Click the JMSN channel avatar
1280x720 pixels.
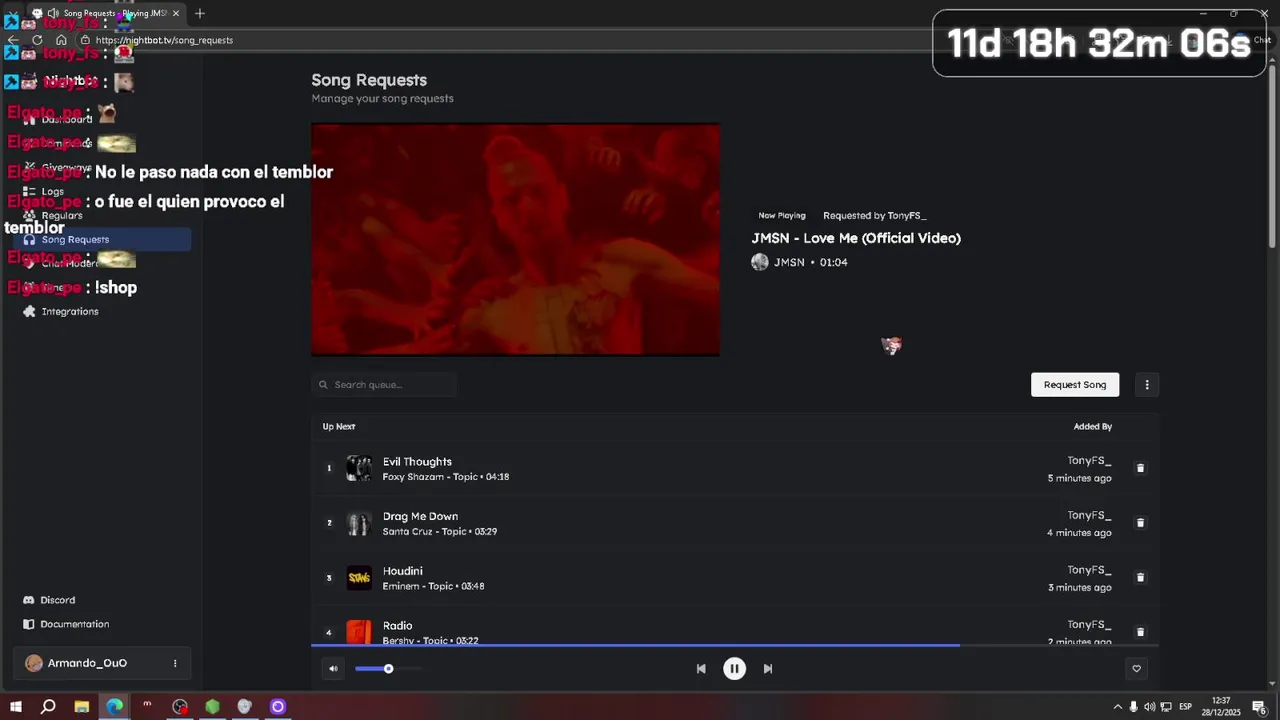click(x=760, y=262)
